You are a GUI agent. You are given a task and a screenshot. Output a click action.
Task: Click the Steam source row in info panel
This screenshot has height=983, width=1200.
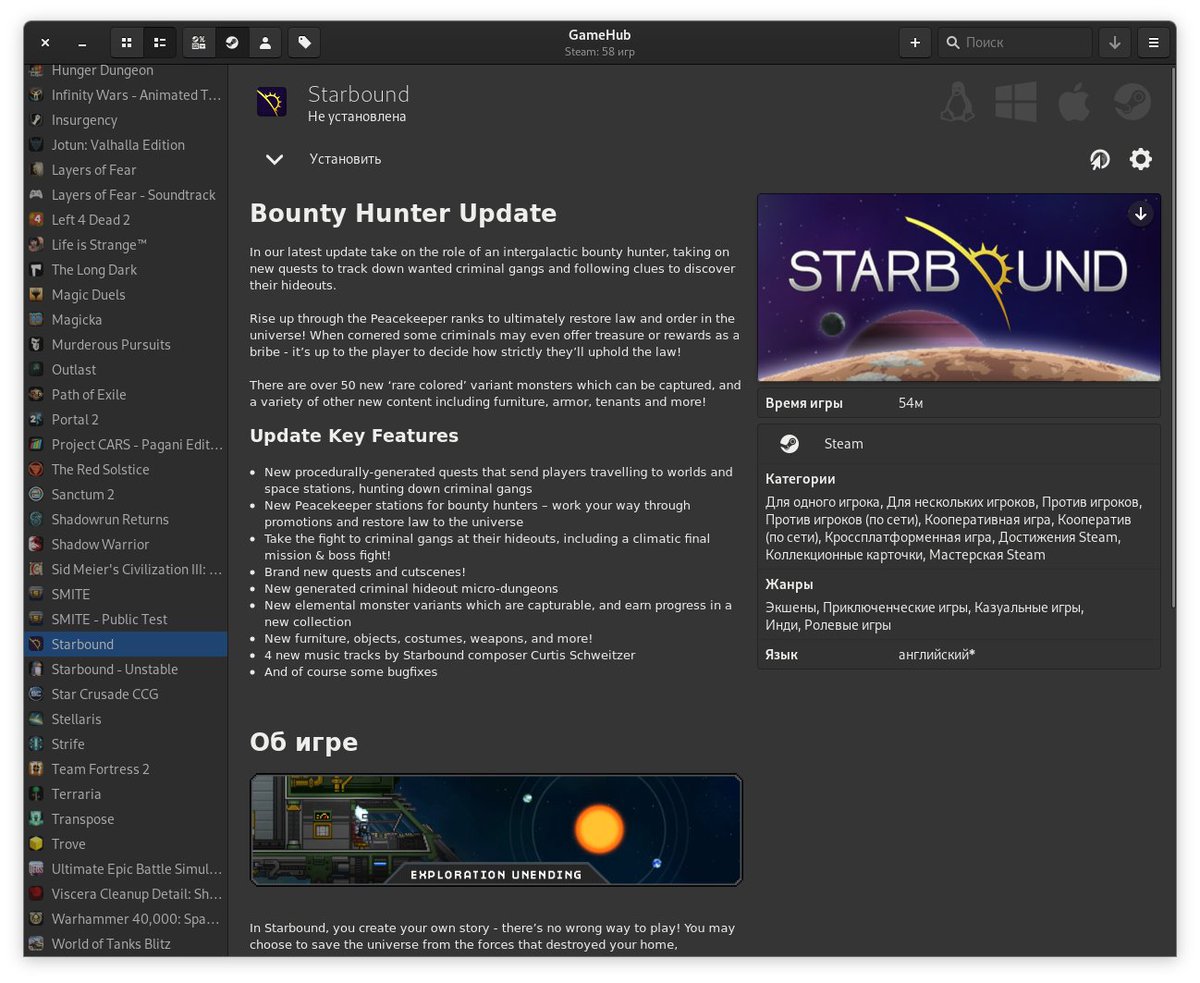pos(959,444)
